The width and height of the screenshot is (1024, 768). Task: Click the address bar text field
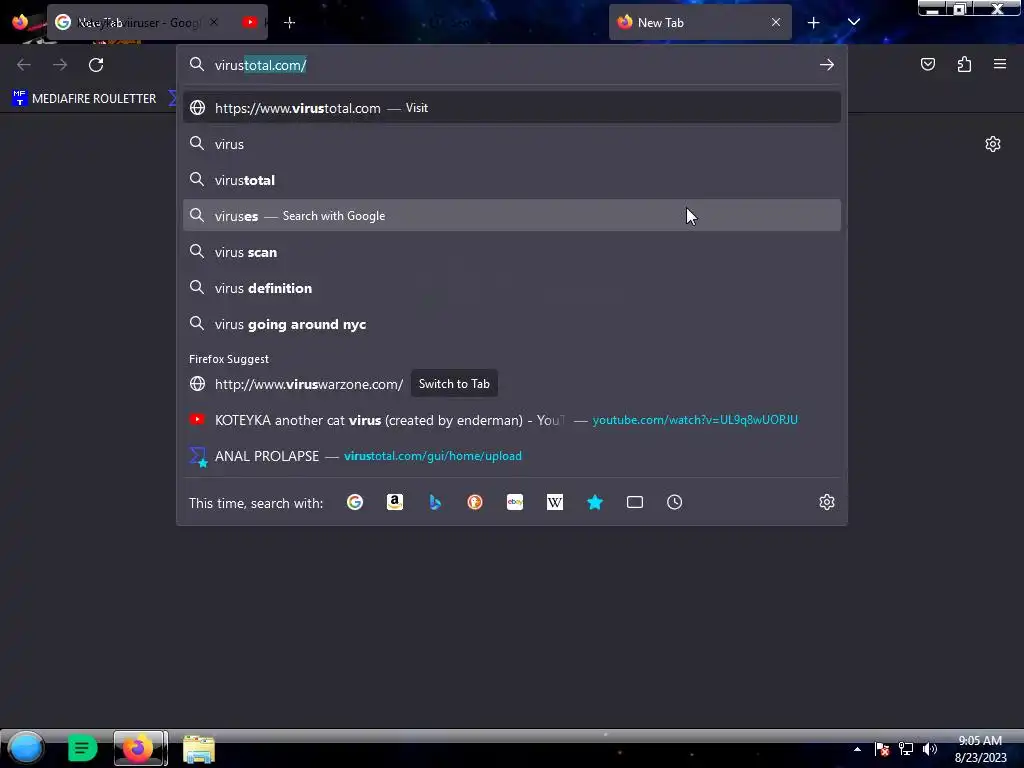[509, 65]
